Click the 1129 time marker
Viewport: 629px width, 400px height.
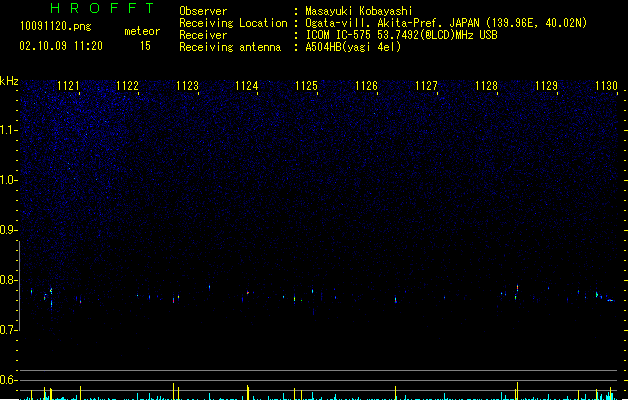tap(546, 86)
